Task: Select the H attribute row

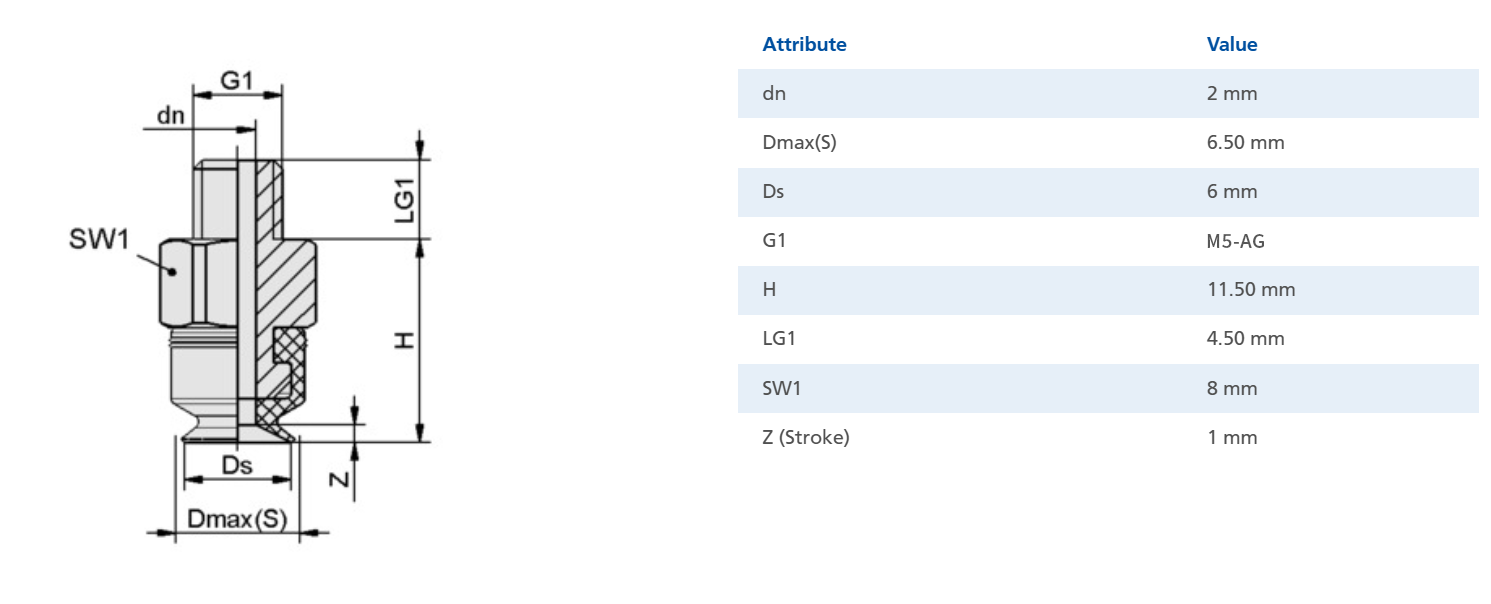Action: pyautogui.click(x=1108, y=290)
